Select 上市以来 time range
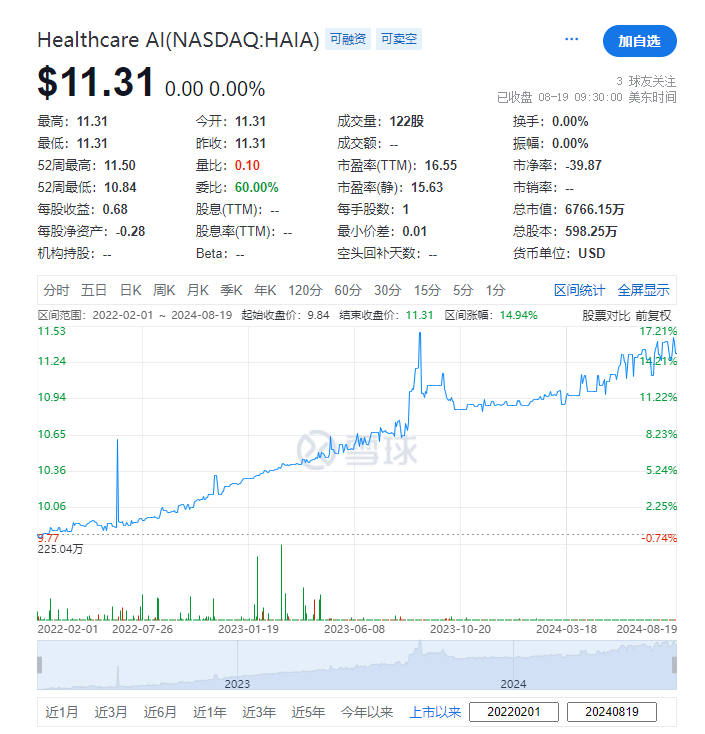705x734 pixels. click(x=435, y=712)
